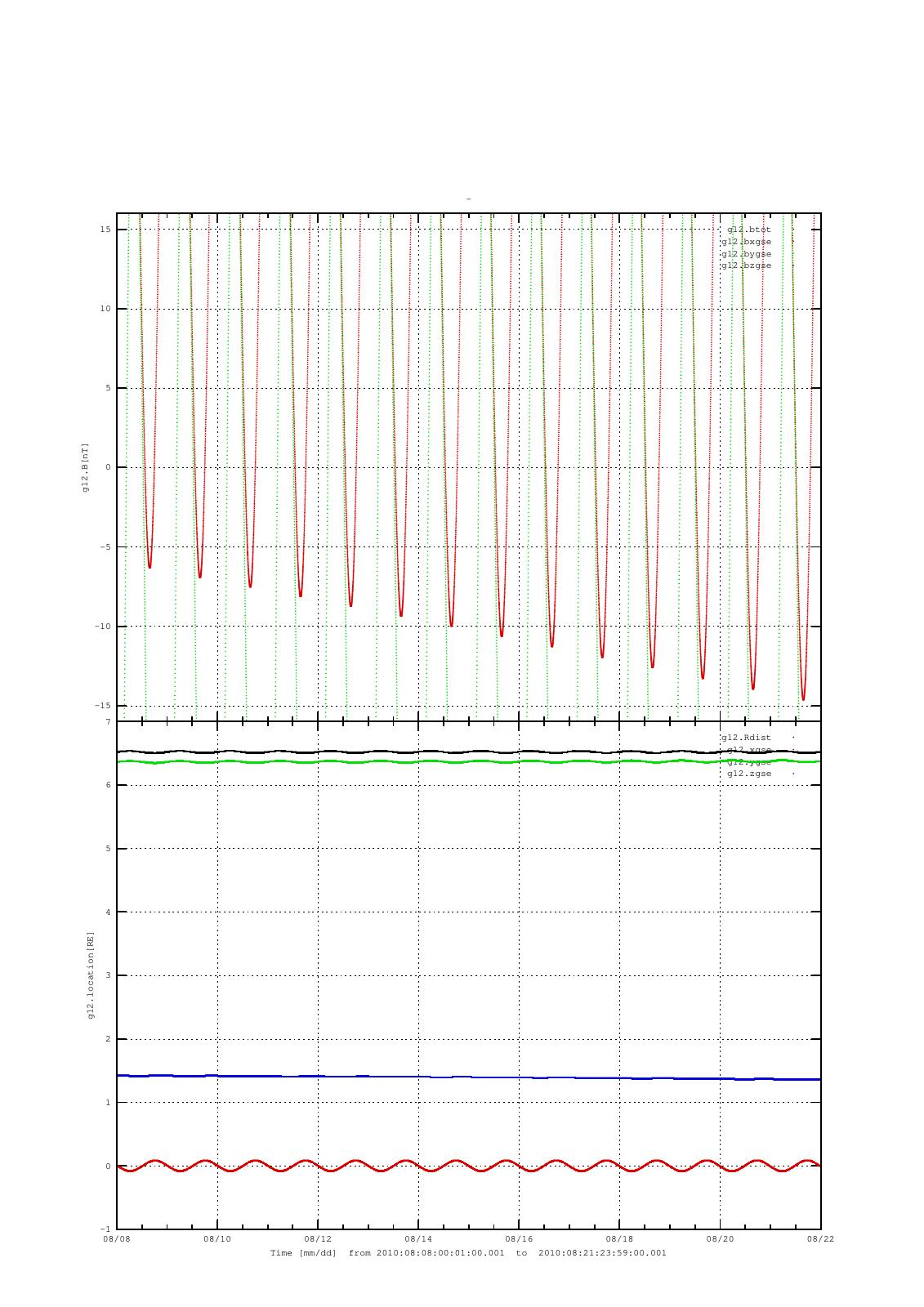Click the 3 tick on location axis

pyautogui.click(x=109, y=975)
